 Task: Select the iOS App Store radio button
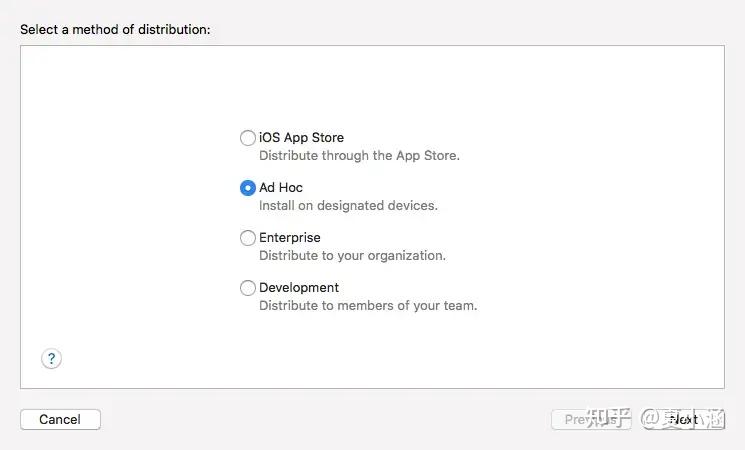pyautogui.click(x=248, y=138)
